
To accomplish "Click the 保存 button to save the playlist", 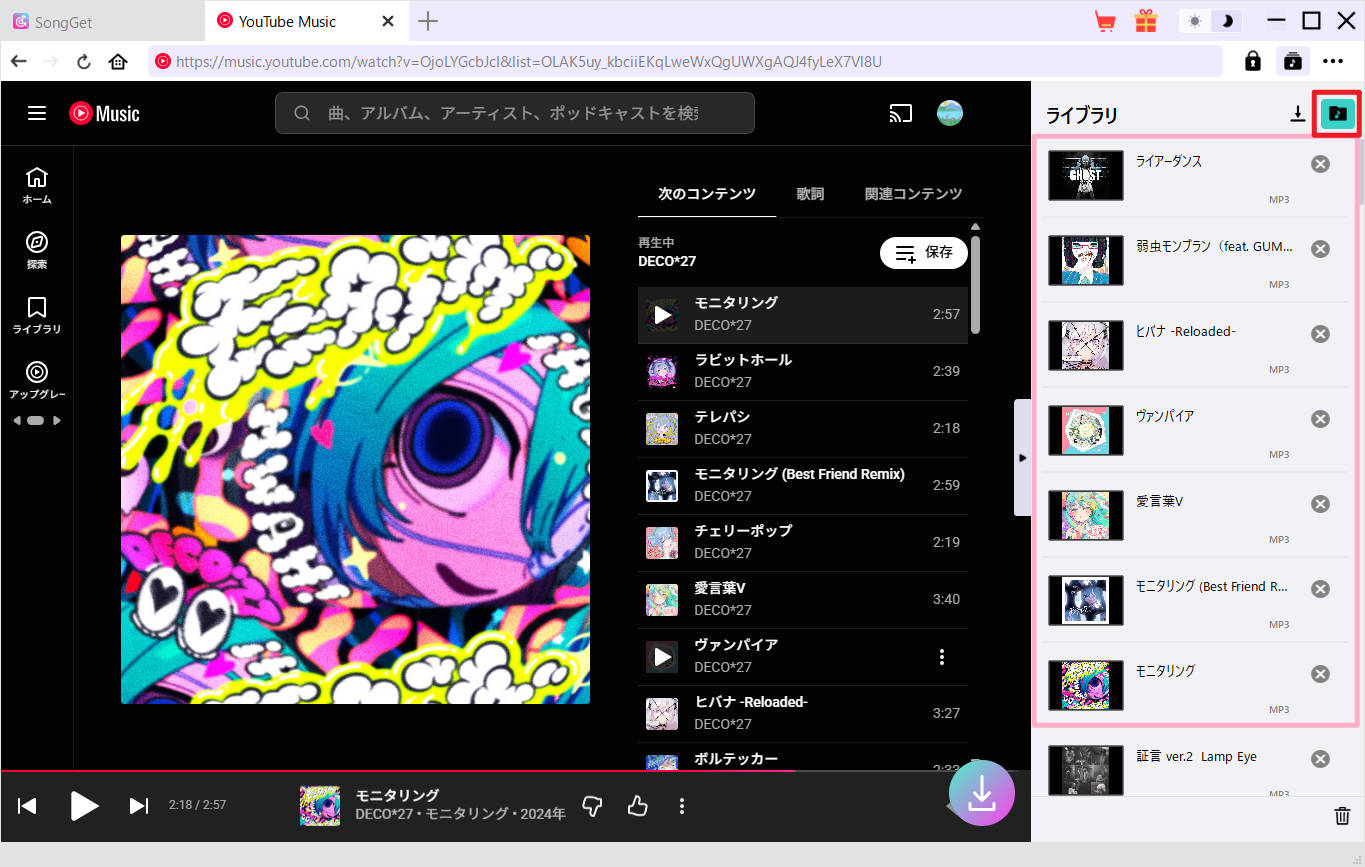I will coord(923,253).
